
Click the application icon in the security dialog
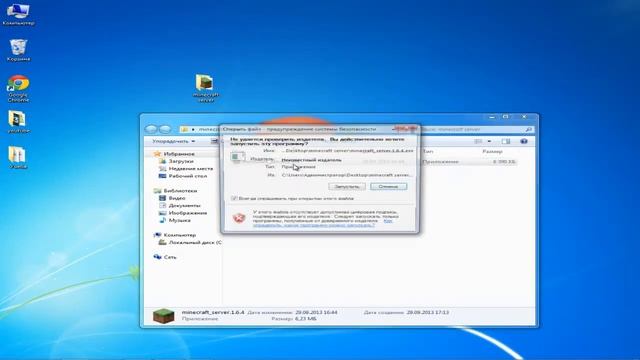(x=238, y=157)
